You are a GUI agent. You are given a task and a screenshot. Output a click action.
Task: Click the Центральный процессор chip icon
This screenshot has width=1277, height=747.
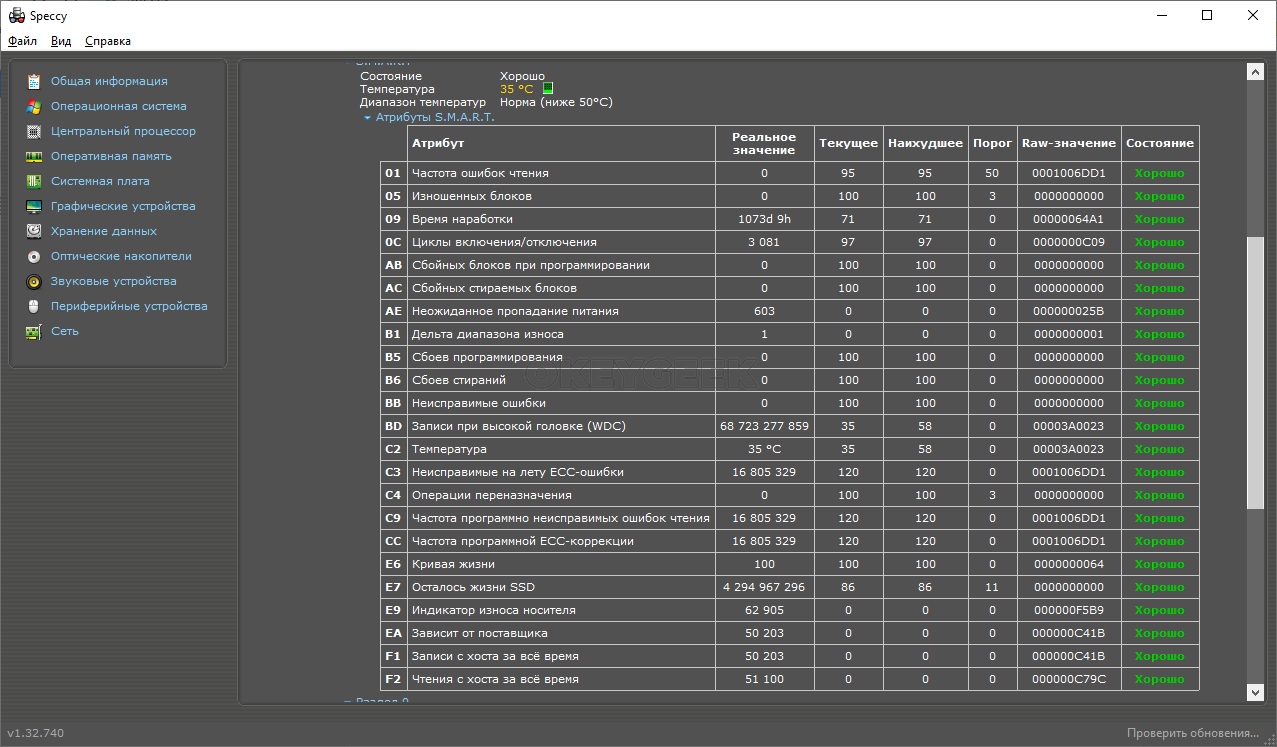tap(34, 131)
